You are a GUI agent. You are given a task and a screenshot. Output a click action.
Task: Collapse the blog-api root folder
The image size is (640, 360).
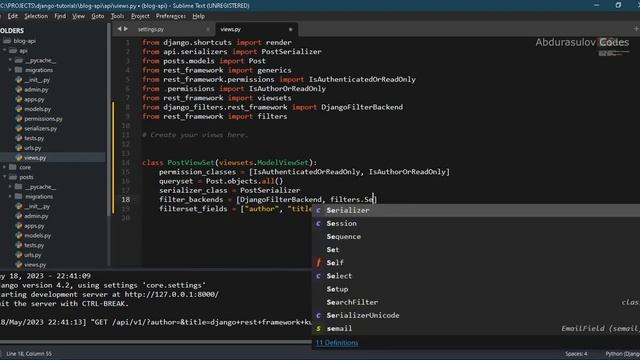pyautogui.click(x=1, y=41)
